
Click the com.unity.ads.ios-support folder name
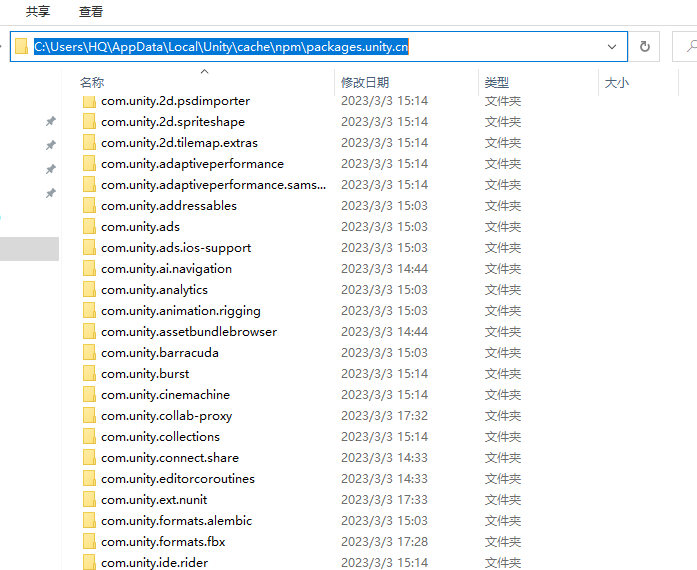click(176, 248)
